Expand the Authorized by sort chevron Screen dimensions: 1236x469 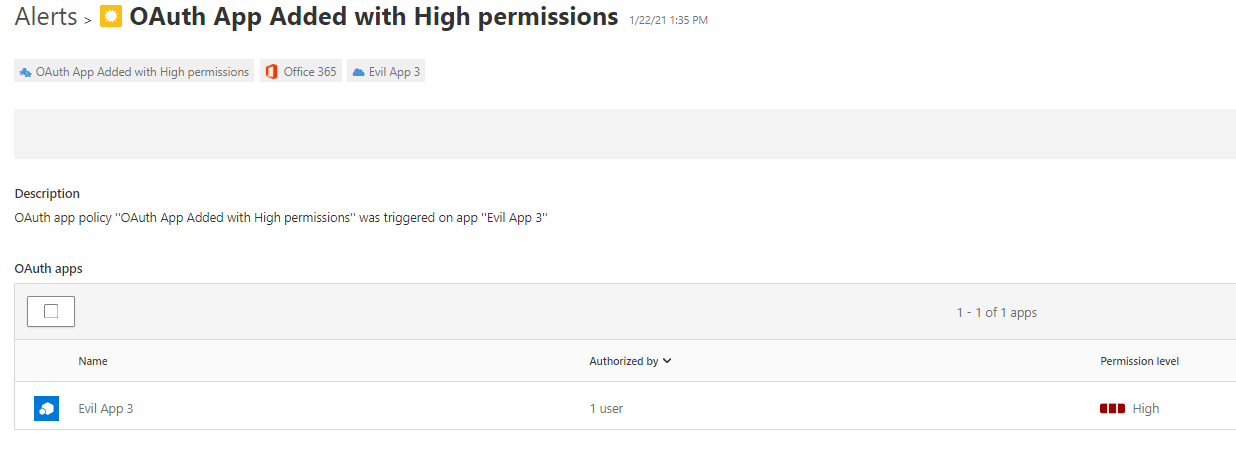[x=666, y=361]
